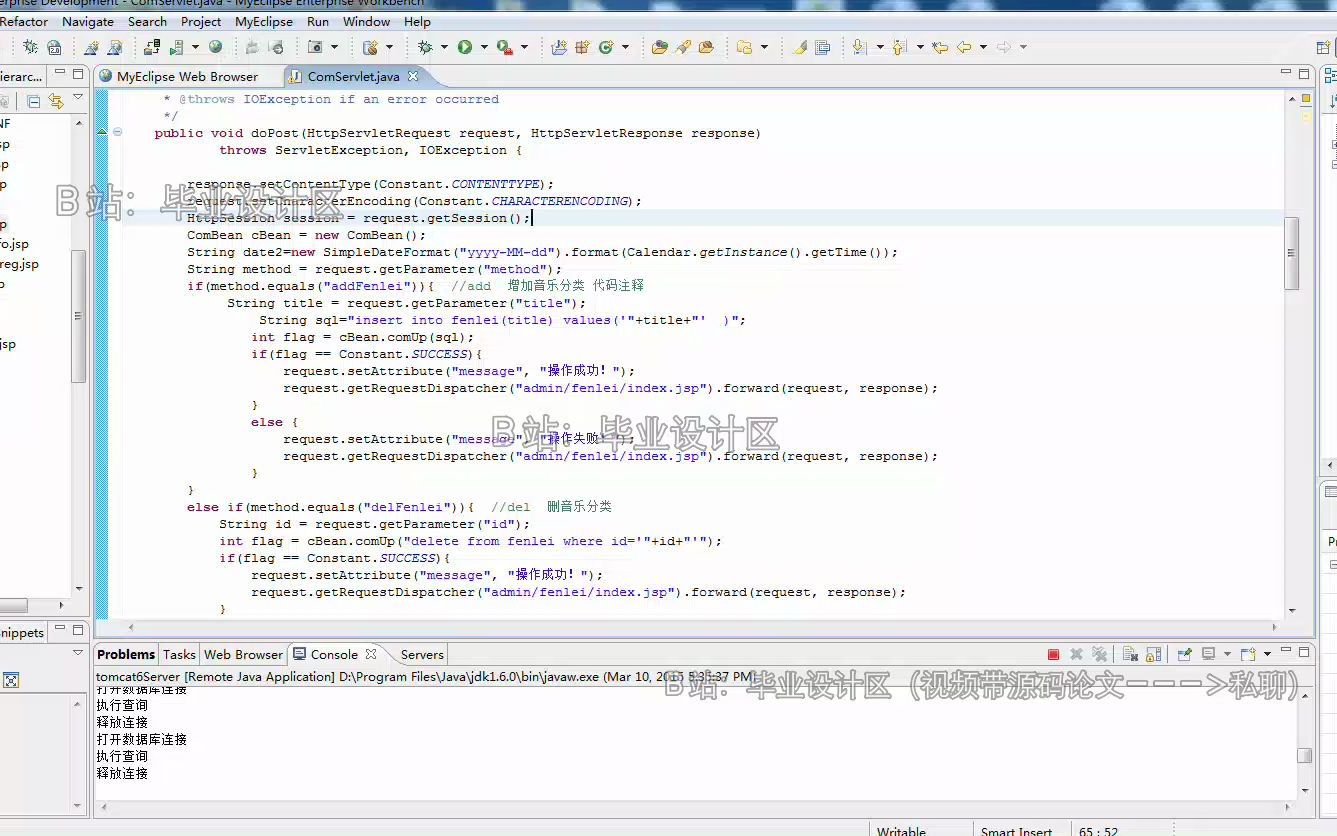Display Selected Console monitor icon
1337x836 pixels.
point(1208,654)
